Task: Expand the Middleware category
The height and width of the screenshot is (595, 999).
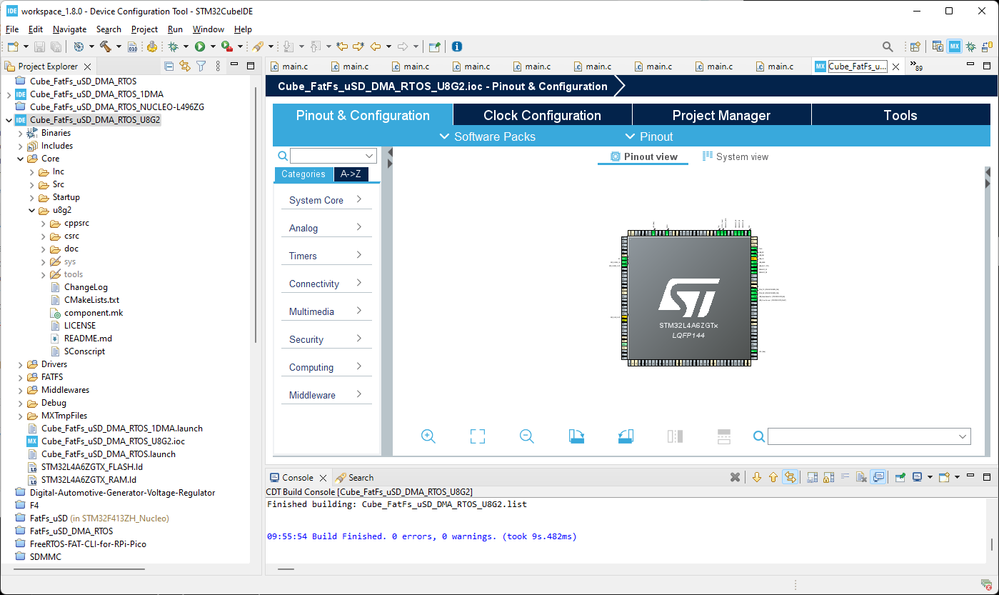Action: 326,395
